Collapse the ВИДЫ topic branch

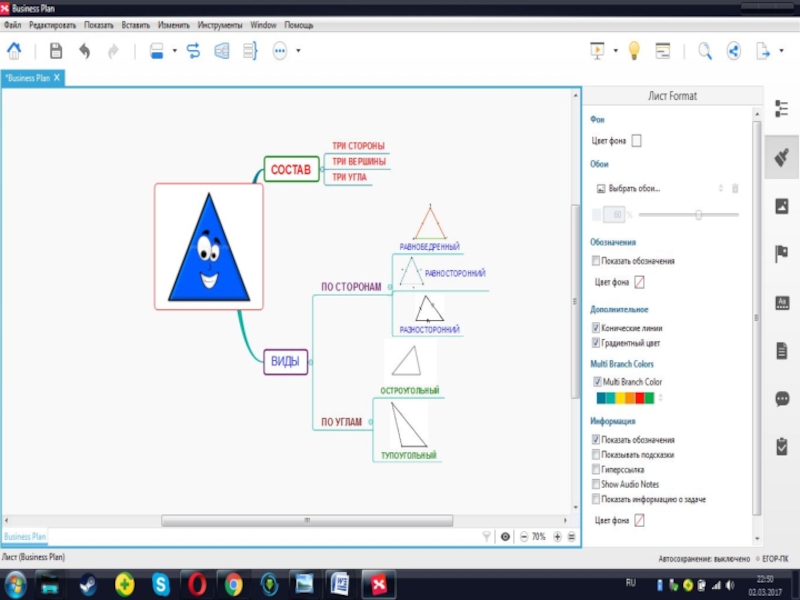point(311,362)
